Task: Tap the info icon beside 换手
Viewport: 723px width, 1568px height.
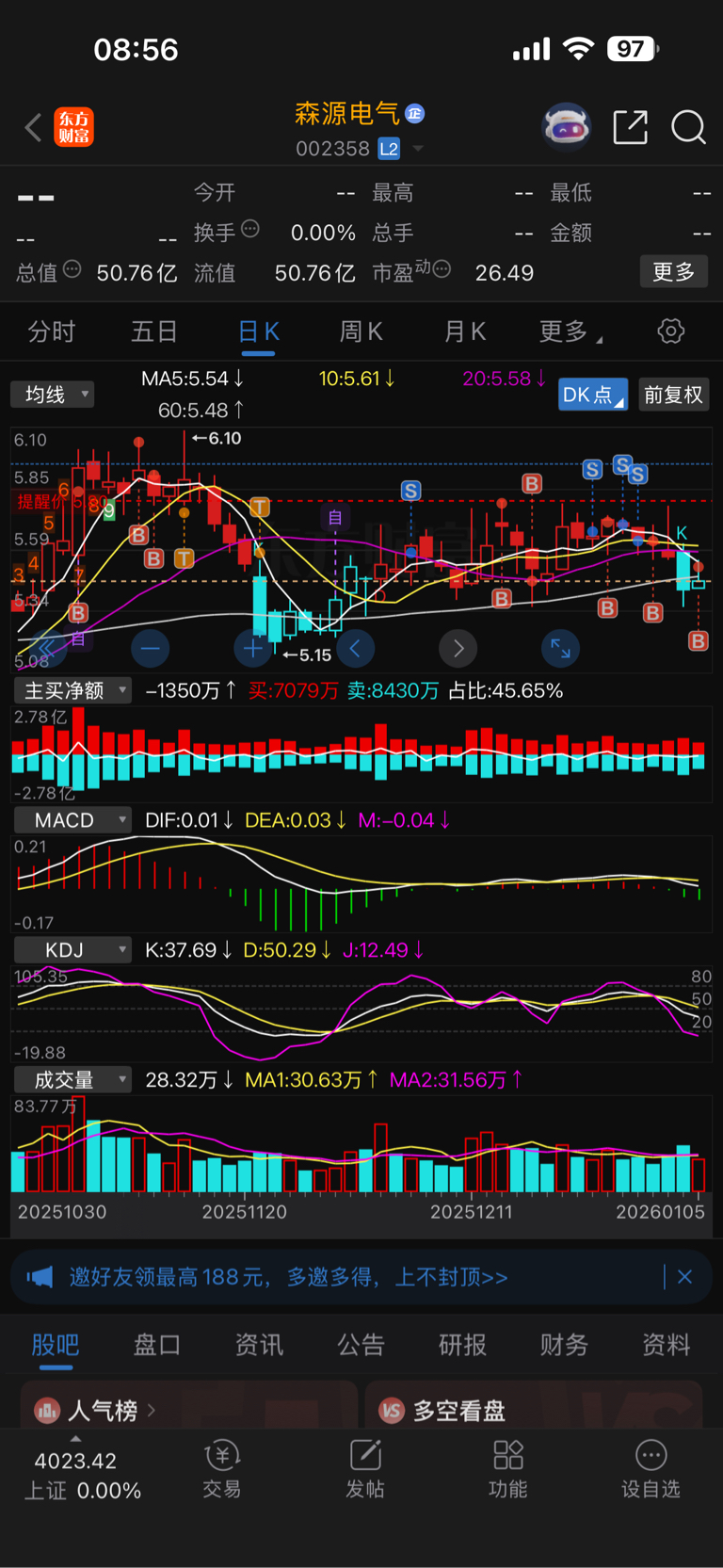Action: point(250,229)
